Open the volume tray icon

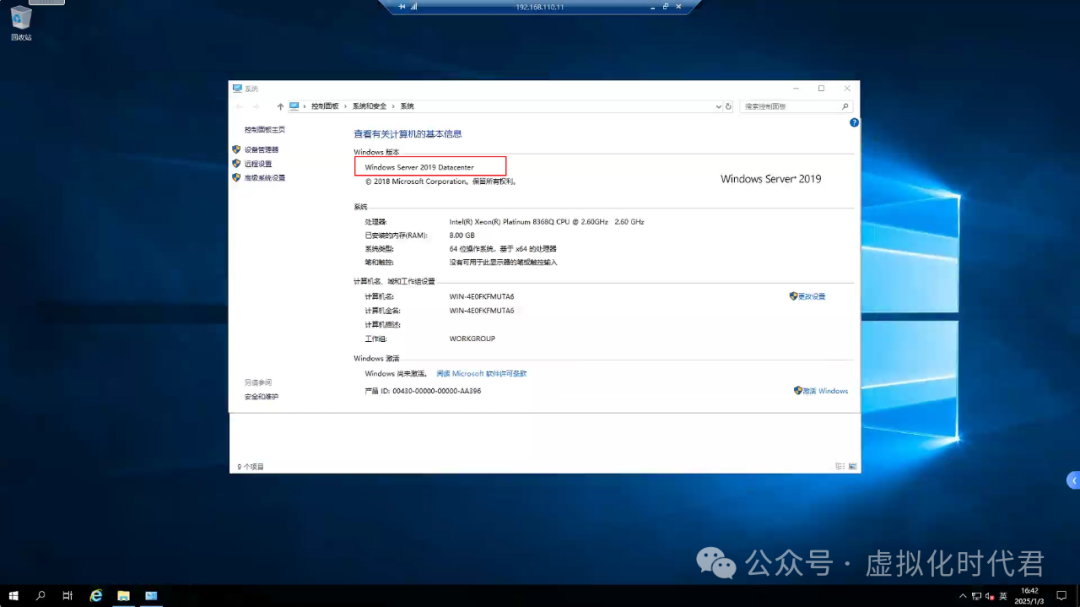(x=989, y=597)
